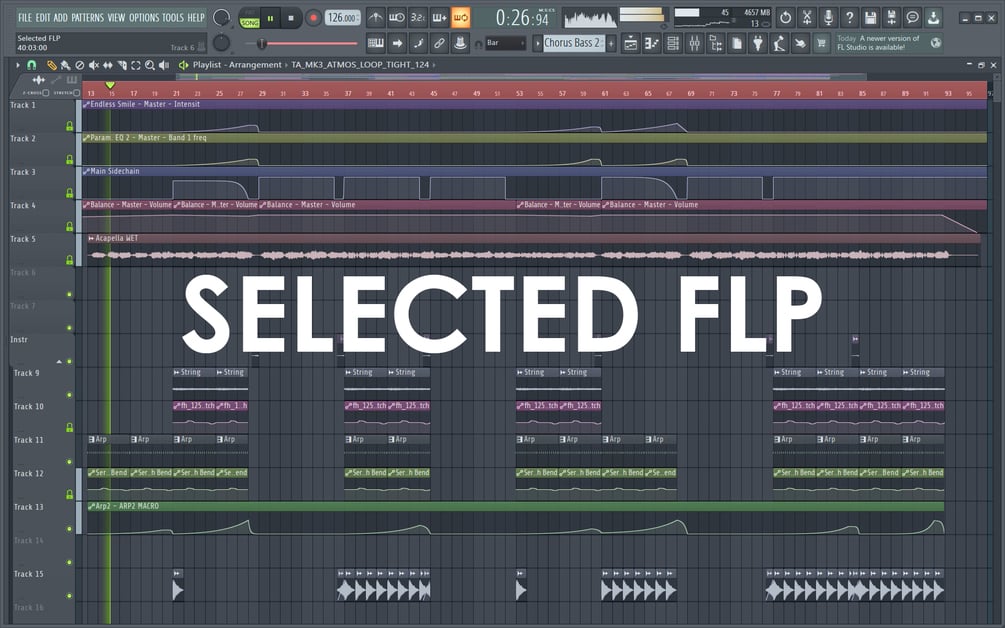Select the Zoom tool in the playlist toolbar
1005x628 pixels.
click(150, 65)
